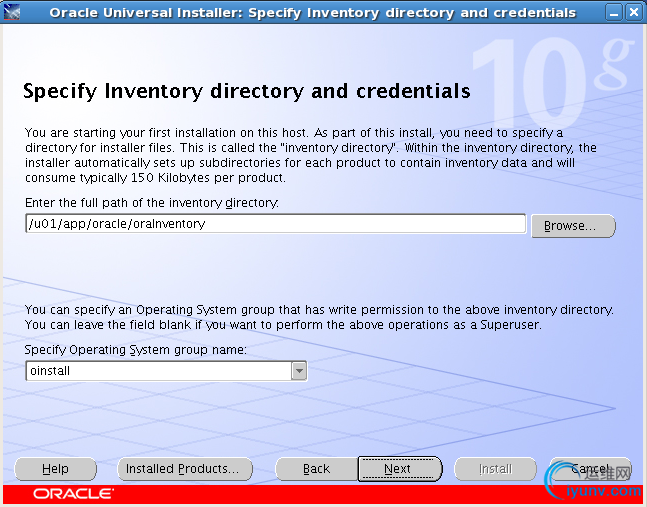Image resolution: width=647 pixels, height=507 pixels.
Task: Minimize the Oracle Universal Installer window
Action: 614,12
